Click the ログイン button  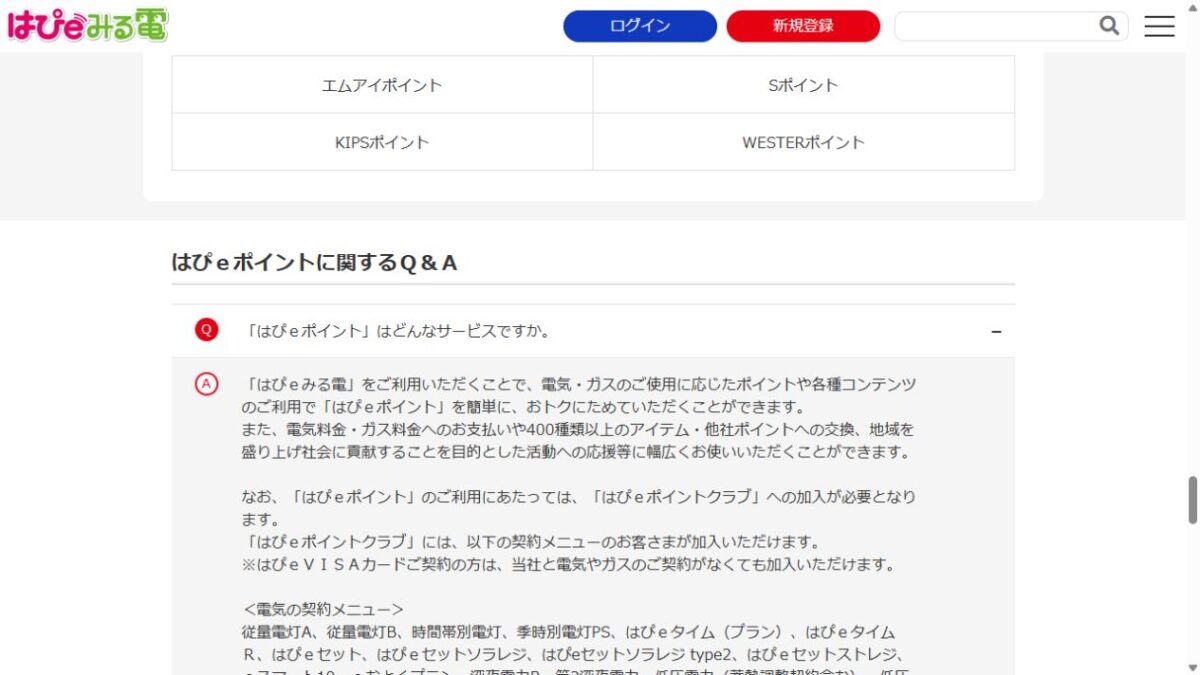640,26
